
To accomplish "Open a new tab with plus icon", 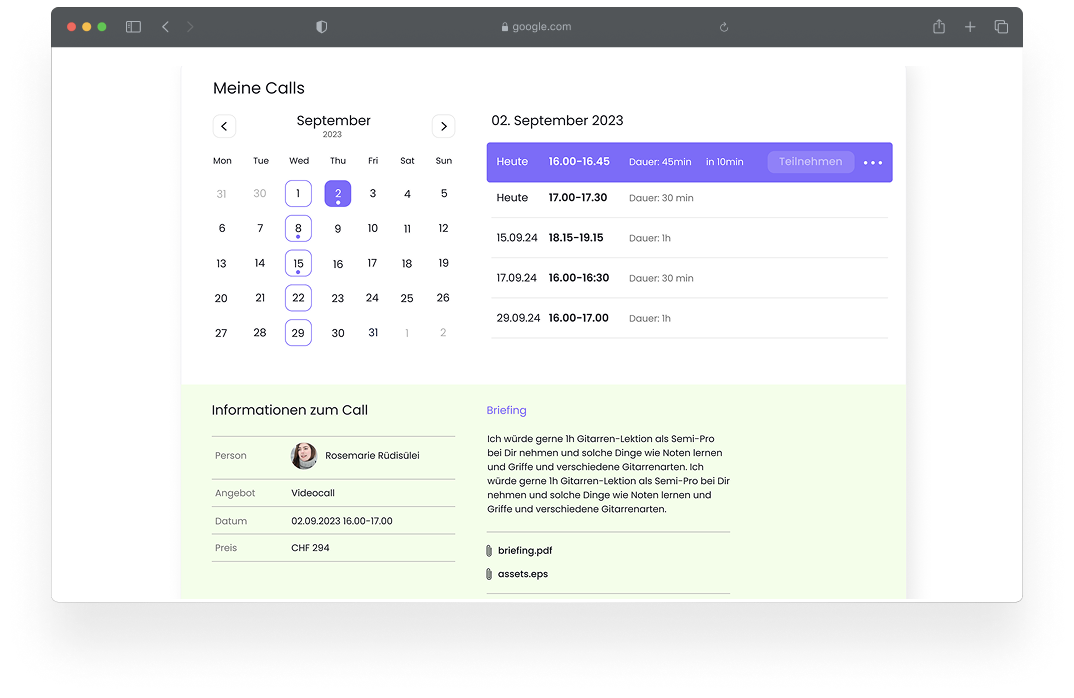I will point(969,27).
